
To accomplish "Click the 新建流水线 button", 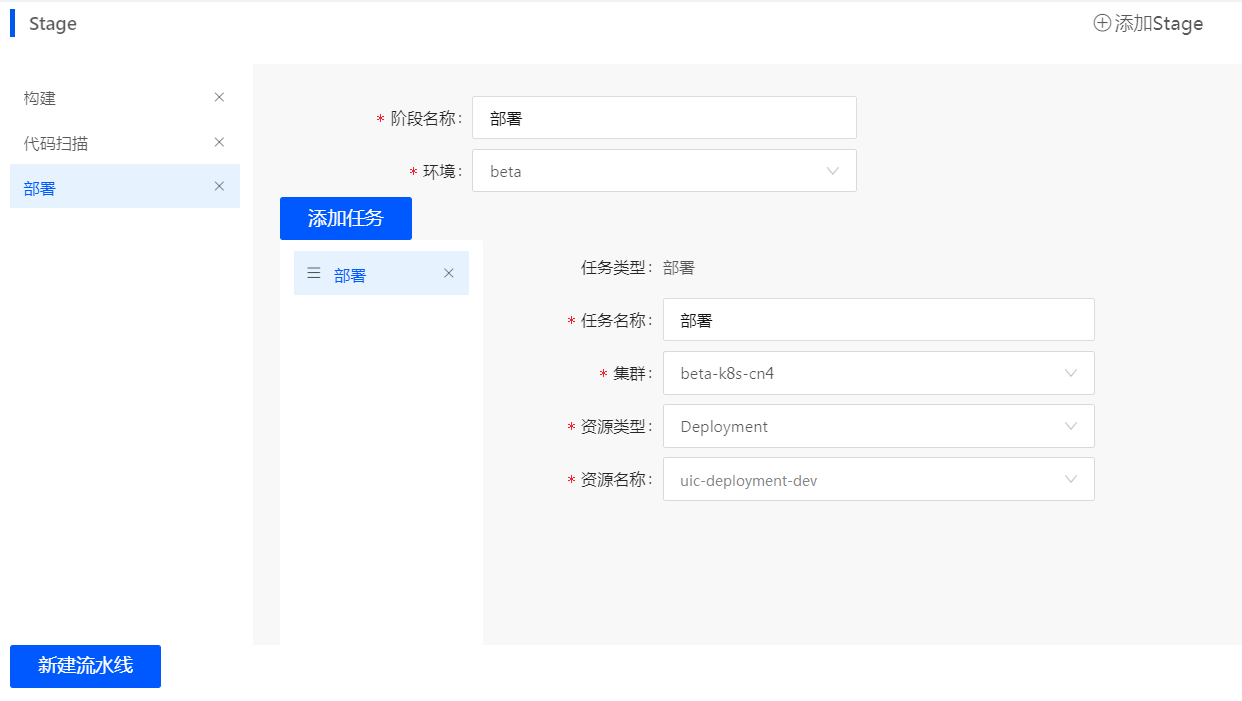I will pos(85,666).
